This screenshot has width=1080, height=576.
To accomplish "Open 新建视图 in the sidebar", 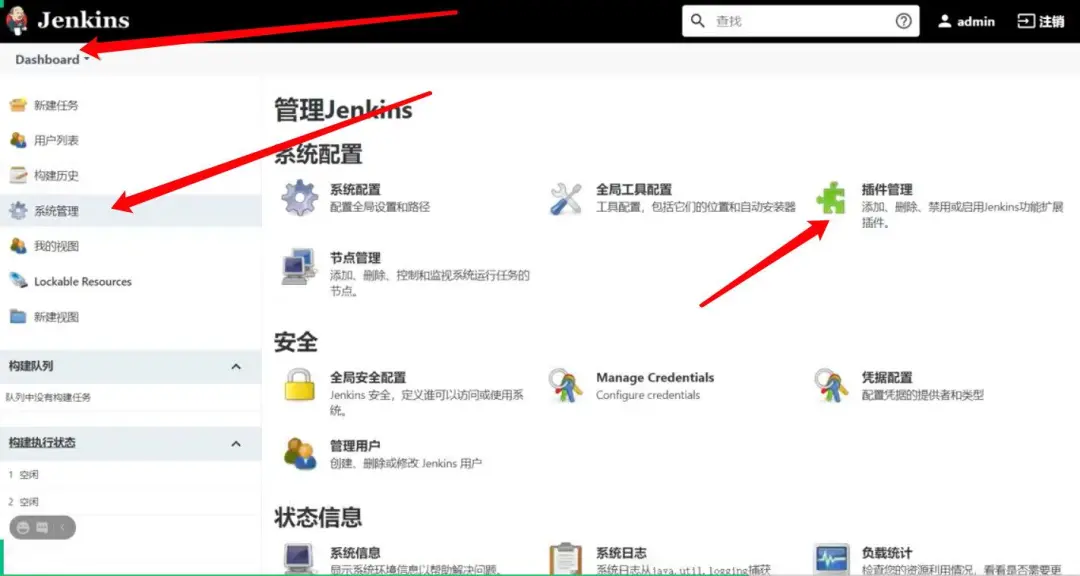I will (x=56, y=317).
